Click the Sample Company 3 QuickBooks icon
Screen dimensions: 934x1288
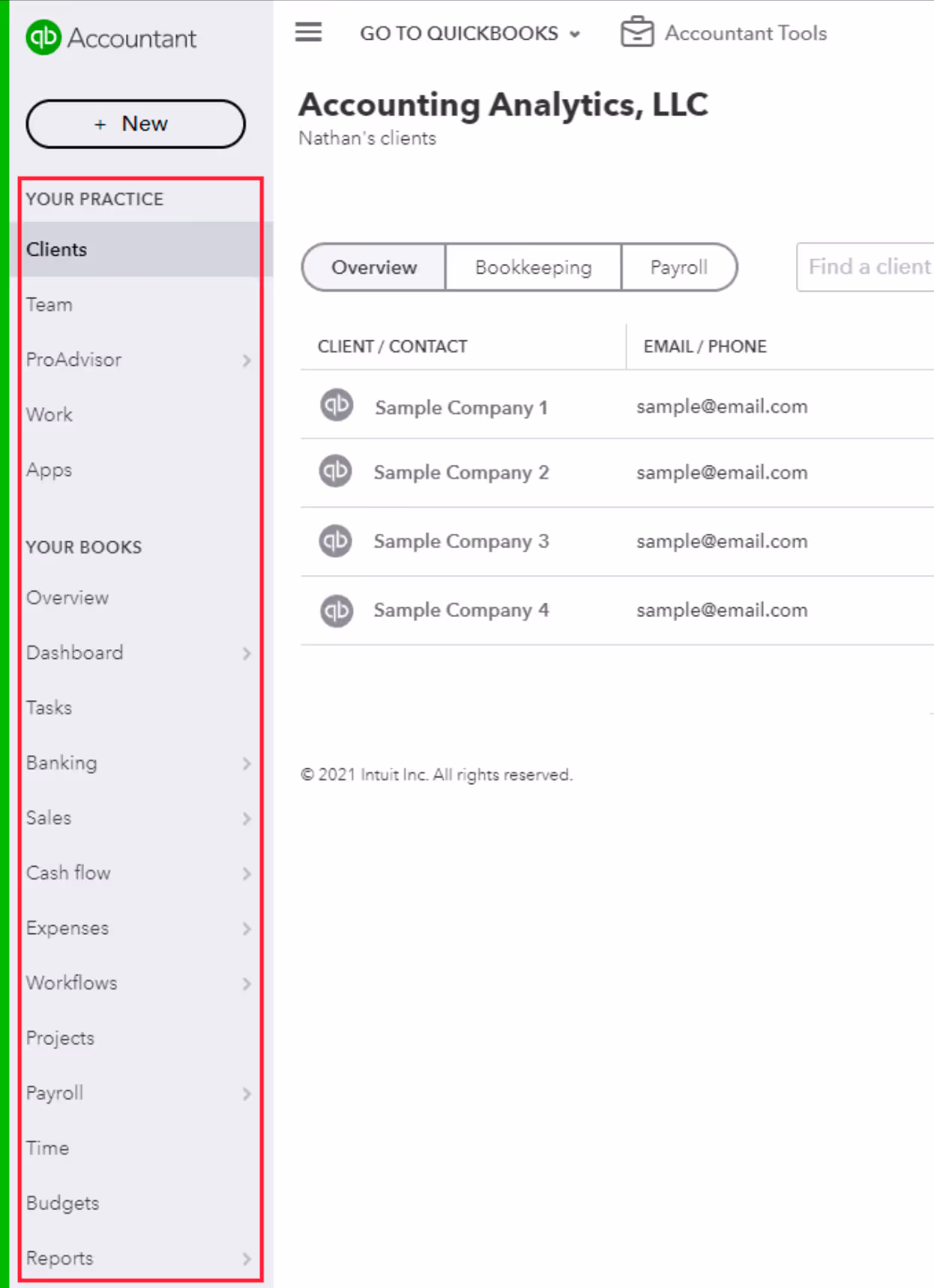[336, 541]
